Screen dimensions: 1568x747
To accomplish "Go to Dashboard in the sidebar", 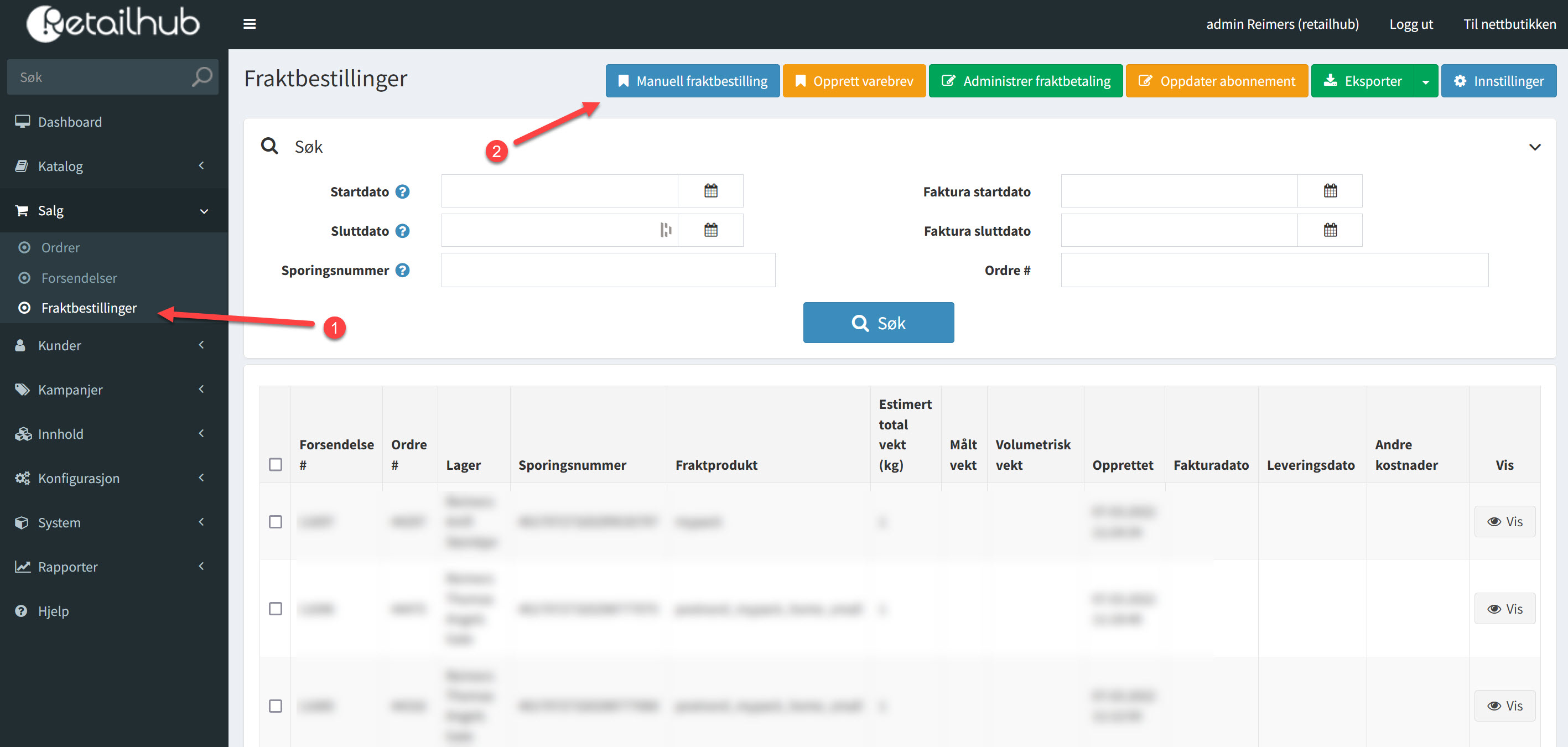I will click(69, 122).
